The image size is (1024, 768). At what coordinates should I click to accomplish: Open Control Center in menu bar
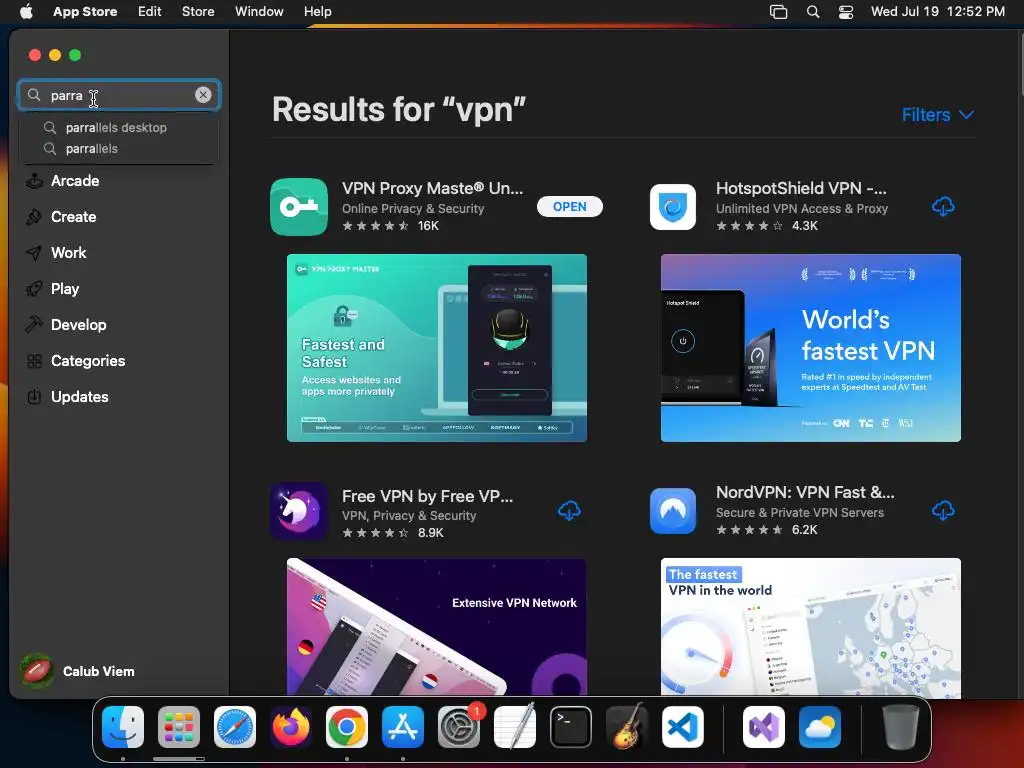(x=846, y=11)
